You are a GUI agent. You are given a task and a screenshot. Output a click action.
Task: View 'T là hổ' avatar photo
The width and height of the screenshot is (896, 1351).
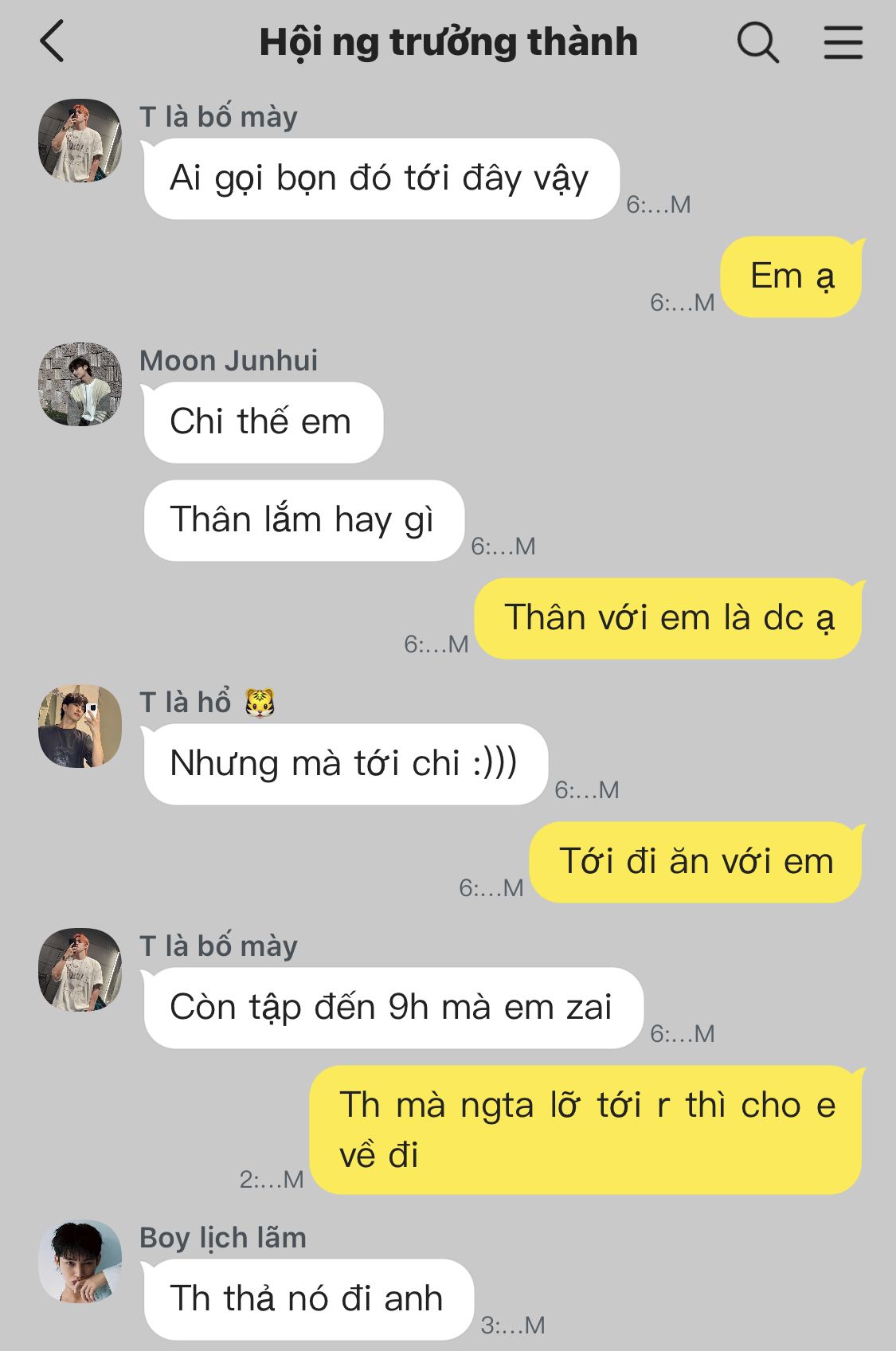[x=80, y=726]
